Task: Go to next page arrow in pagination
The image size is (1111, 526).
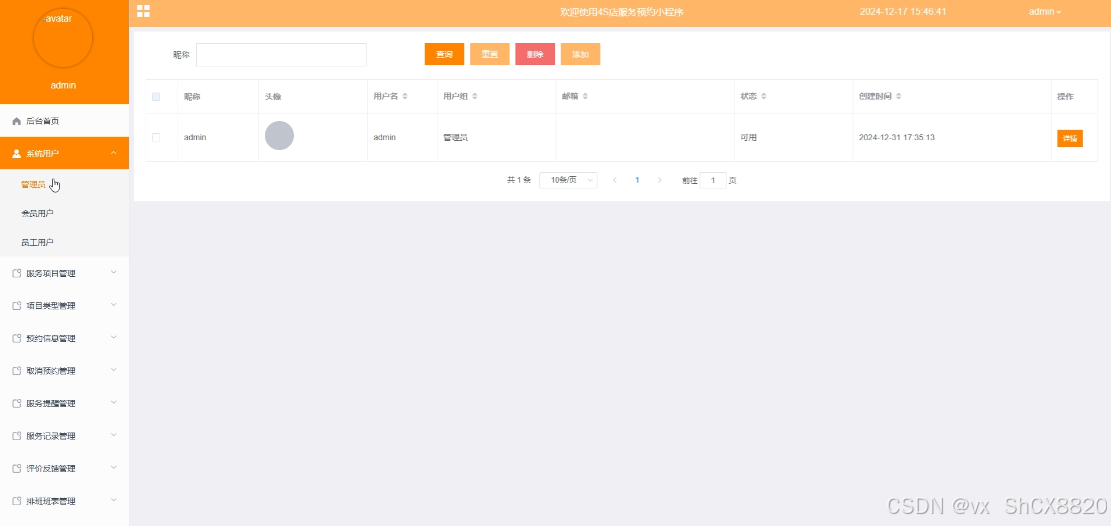Action: tap(660, 180)
